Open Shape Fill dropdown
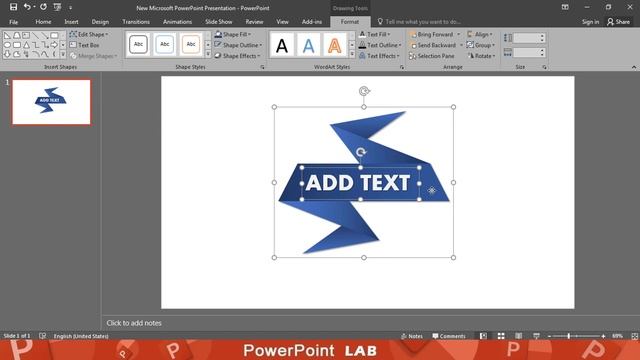This screenshot has height=360, width=640. (233, 34)
